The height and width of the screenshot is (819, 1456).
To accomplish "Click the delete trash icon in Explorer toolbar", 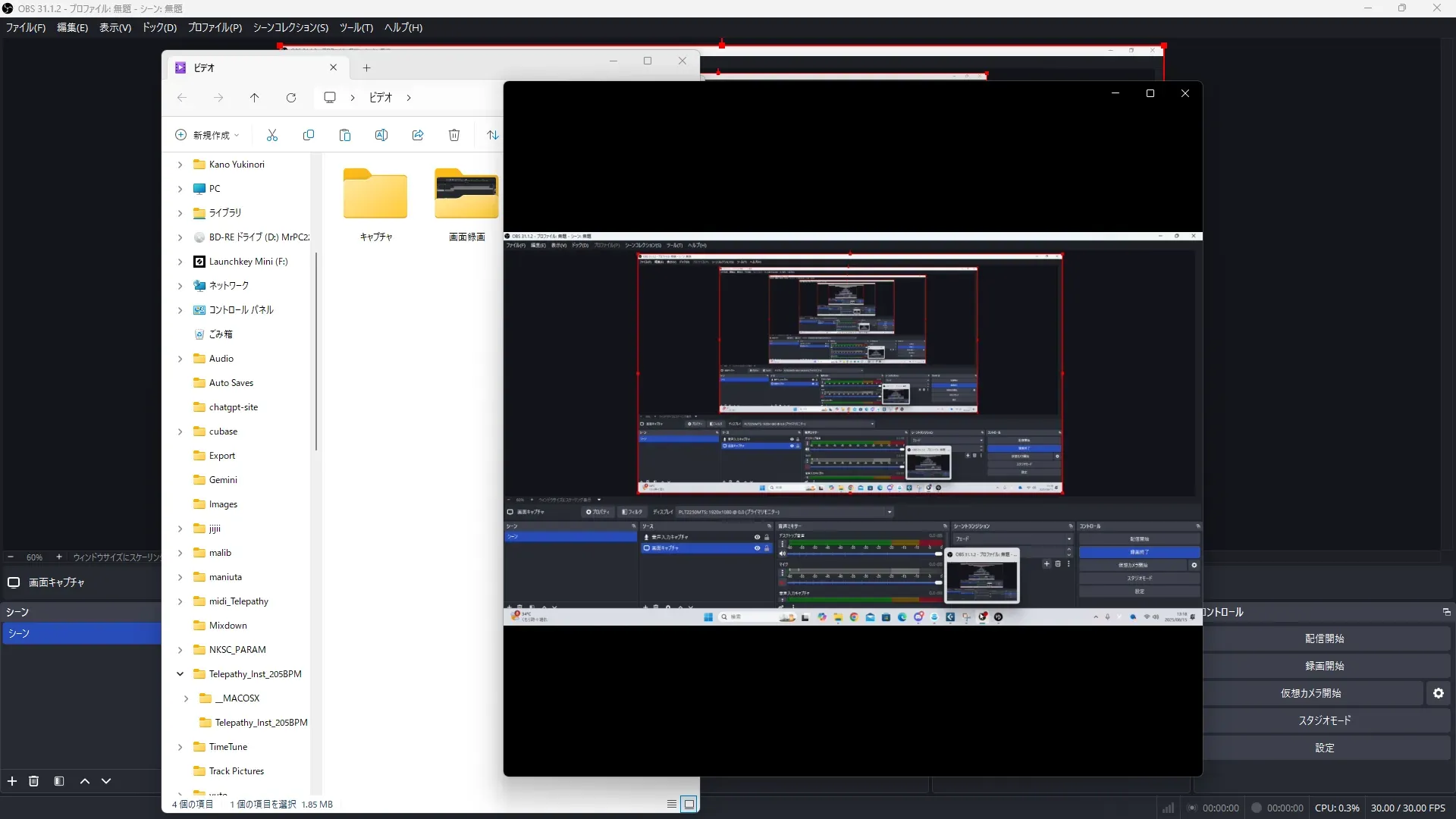I will [454, 135].
